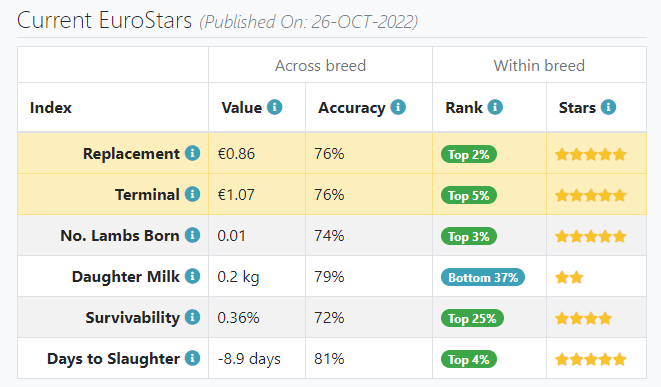
Task: Click the Current EuroStars heading
Action: coord(104,20)
